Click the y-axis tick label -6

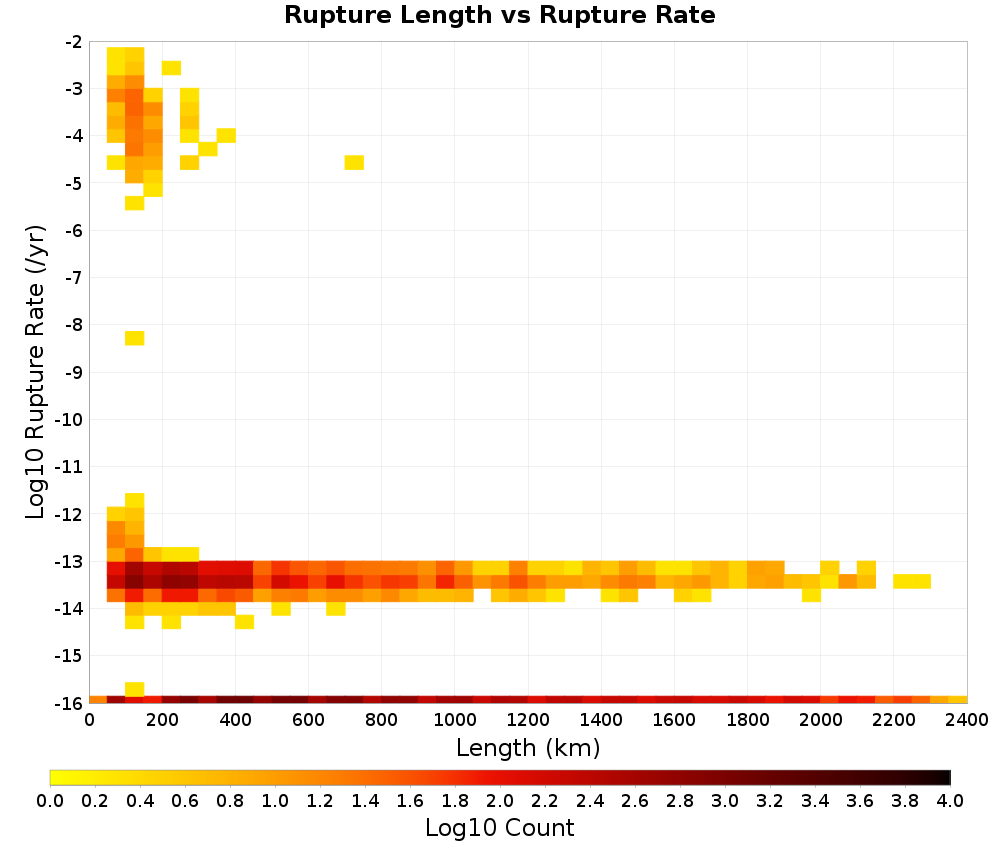pyautogui.click(x=73, y=231)
